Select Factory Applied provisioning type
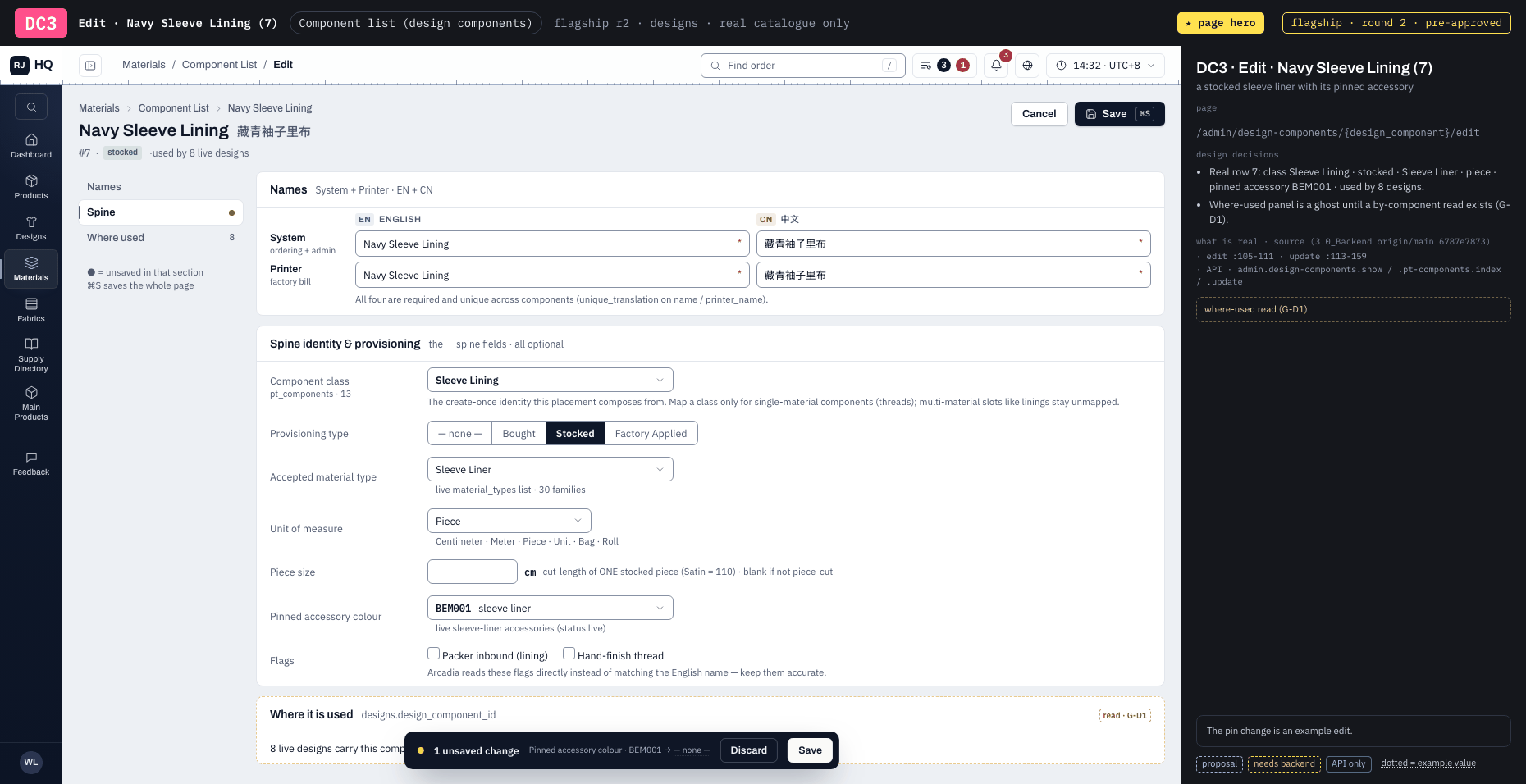 pos(651,434)
